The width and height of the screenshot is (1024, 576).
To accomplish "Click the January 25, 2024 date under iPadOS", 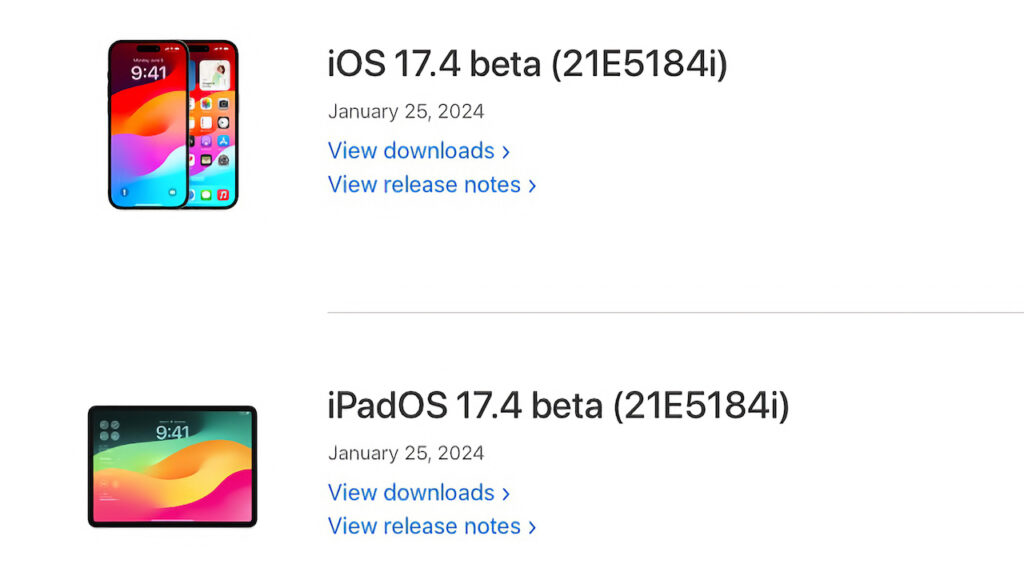I will coord(406,452).
